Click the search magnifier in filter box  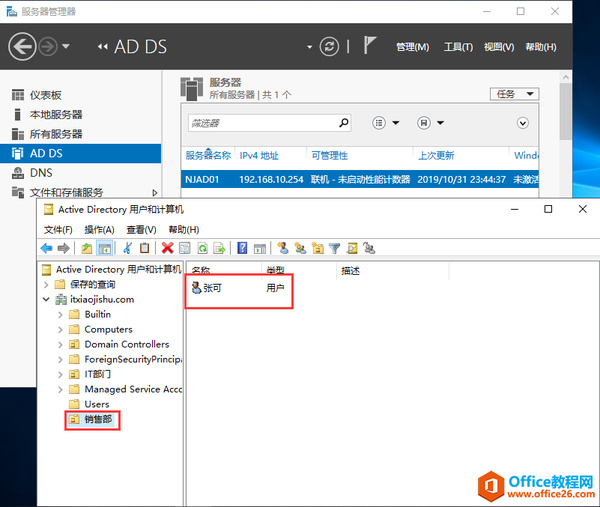tap(344, 122)
